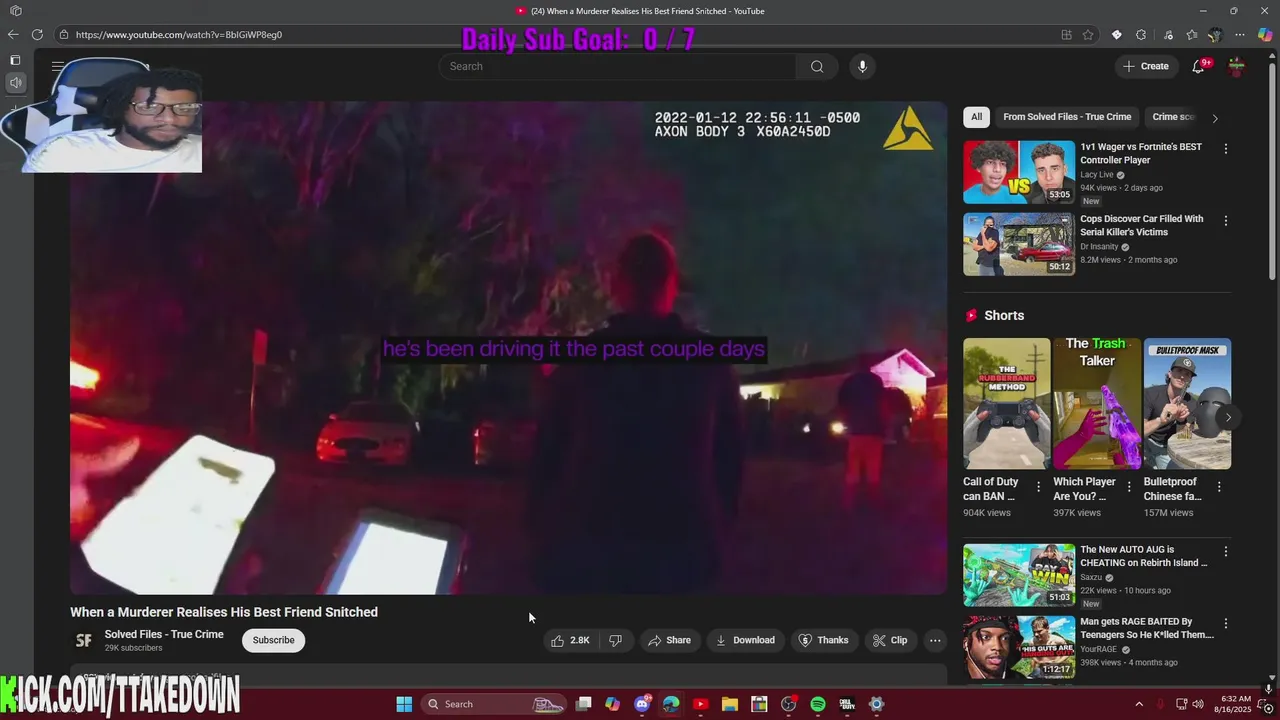Show next Shorts with arrow button
Screen dimensions: 1280x720
(1228, 417)
